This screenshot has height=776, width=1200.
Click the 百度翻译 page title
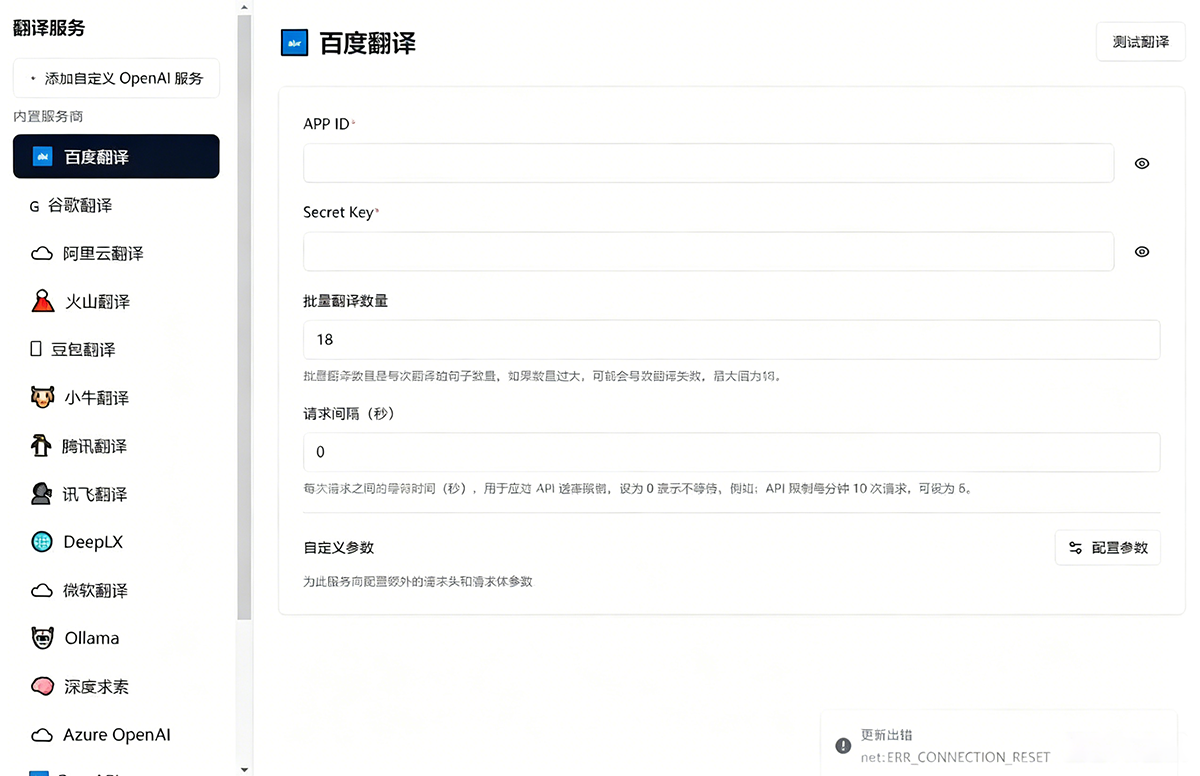pos(367,43)
